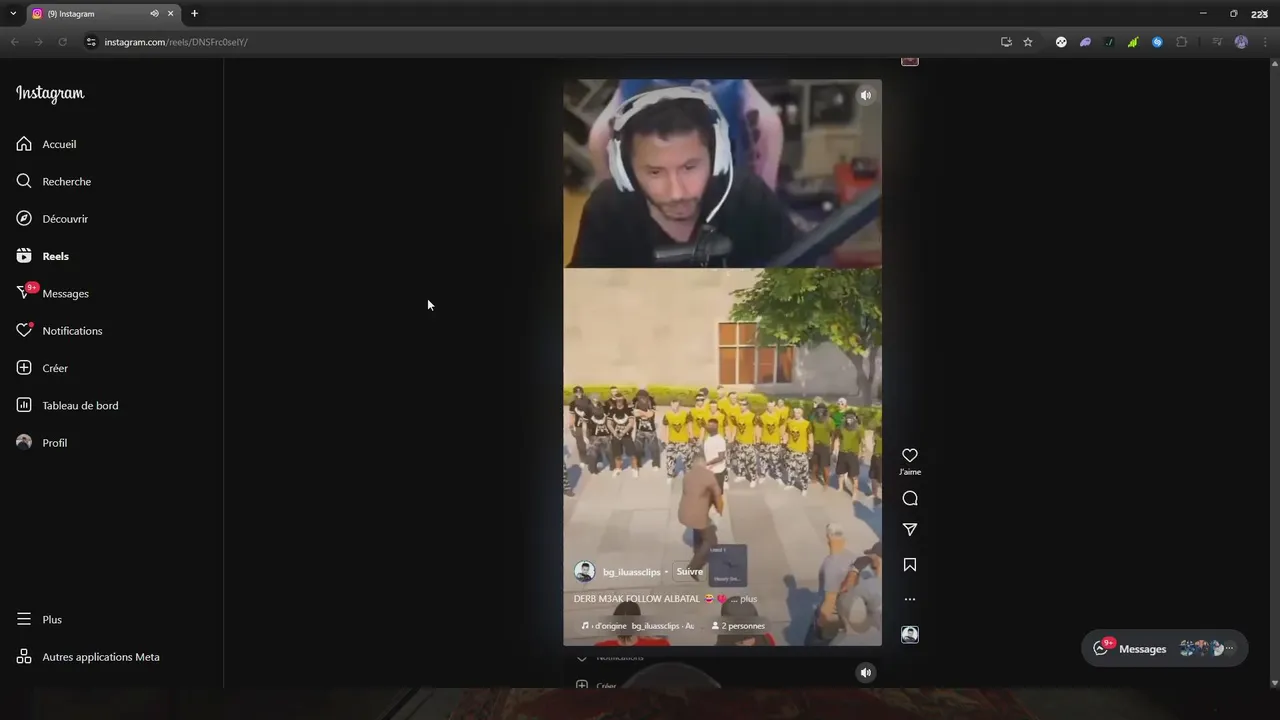Image resolution: width=1280 pixels, height=720 pixels.
Task: Toggle sound on the next reel below
Action: [x=866, y=673]
